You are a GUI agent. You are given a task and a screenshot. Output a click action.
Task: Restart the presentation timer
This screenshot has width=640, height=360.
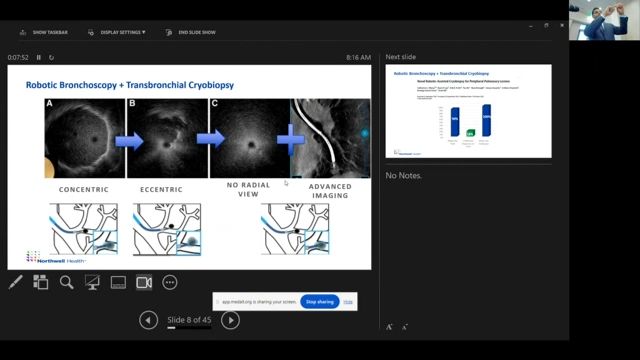click(51, 58)
